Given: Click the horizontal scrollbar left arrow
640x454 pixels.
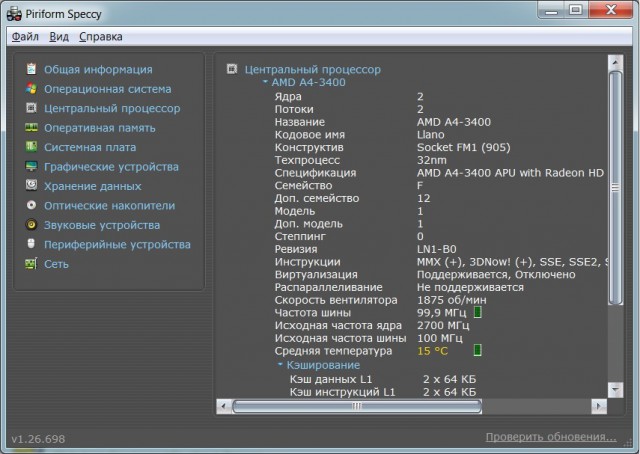Looking at the screenshot, I should (223, 406).
